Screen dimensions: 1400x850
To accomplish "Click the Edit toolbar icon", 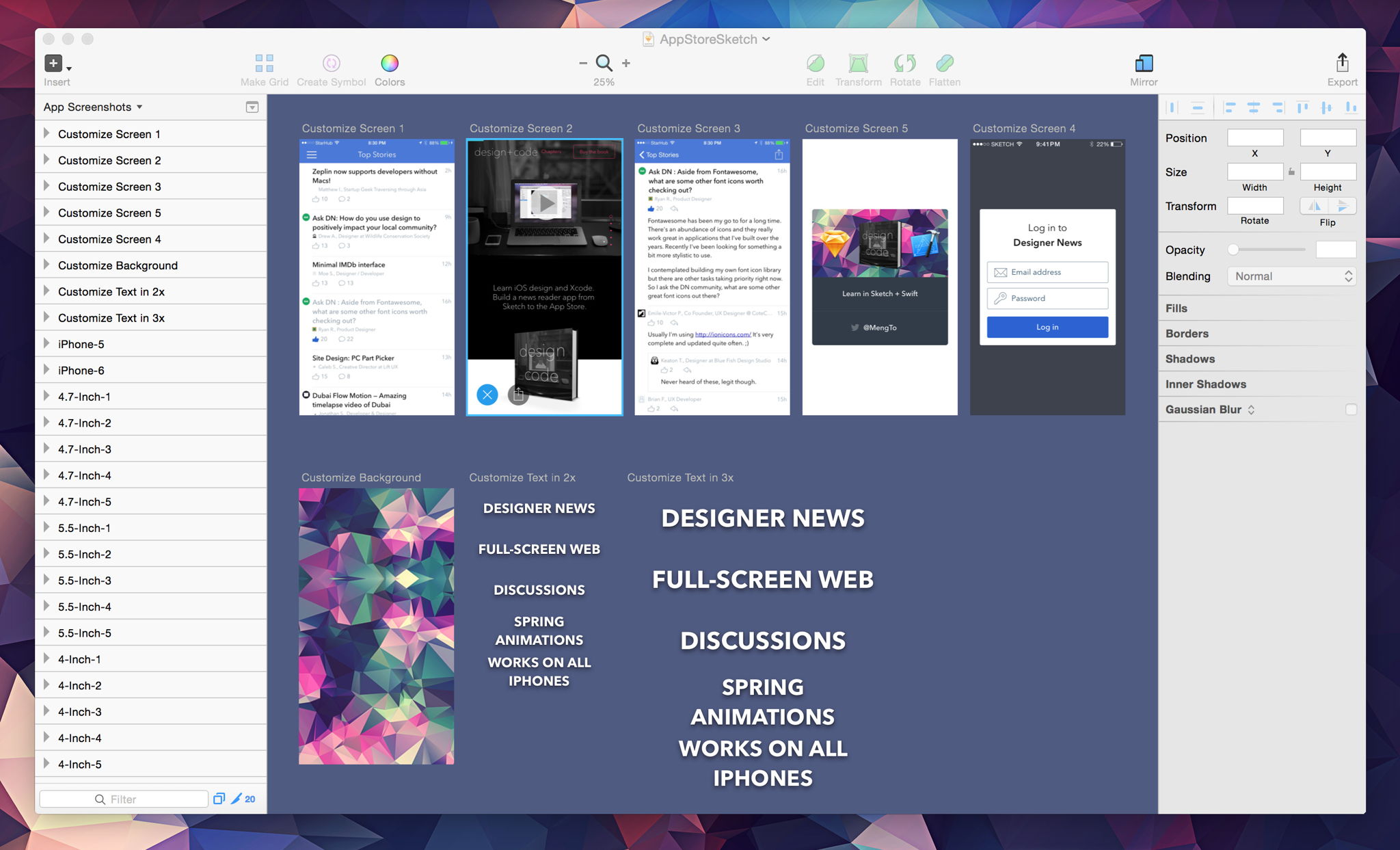I will tap(815, 64).
